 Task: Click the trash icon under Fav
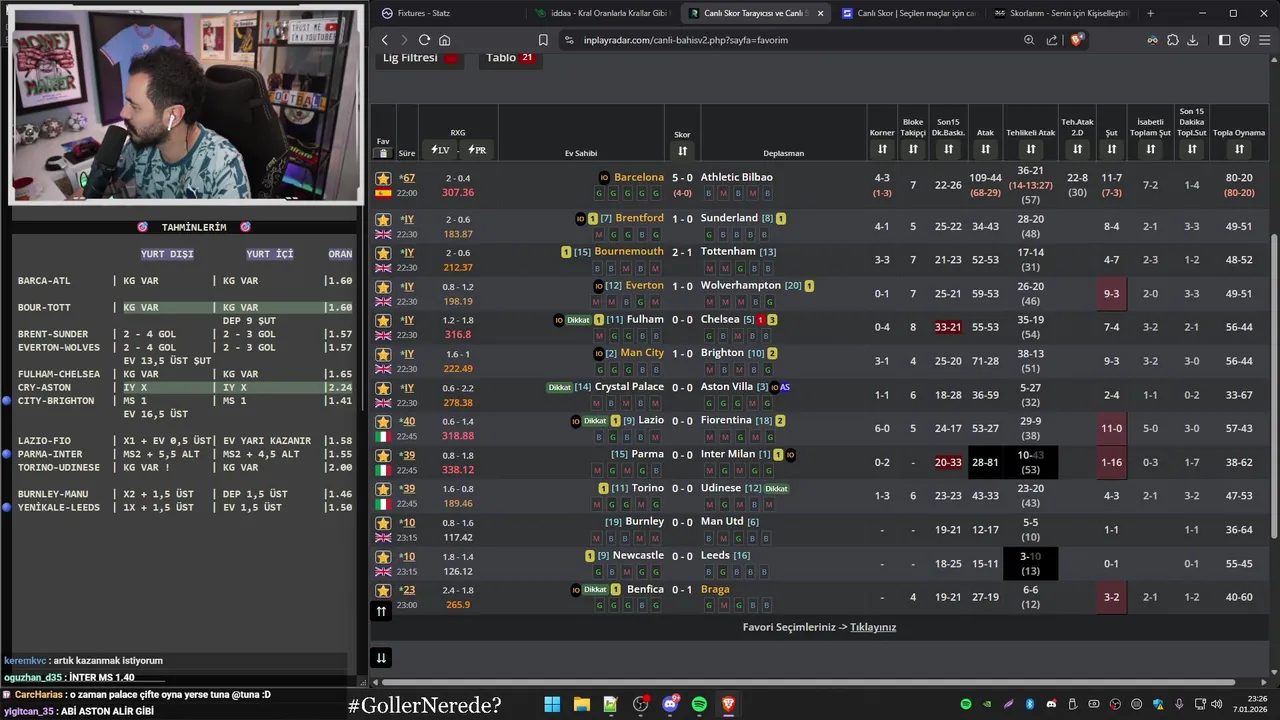tap(383, 154)
